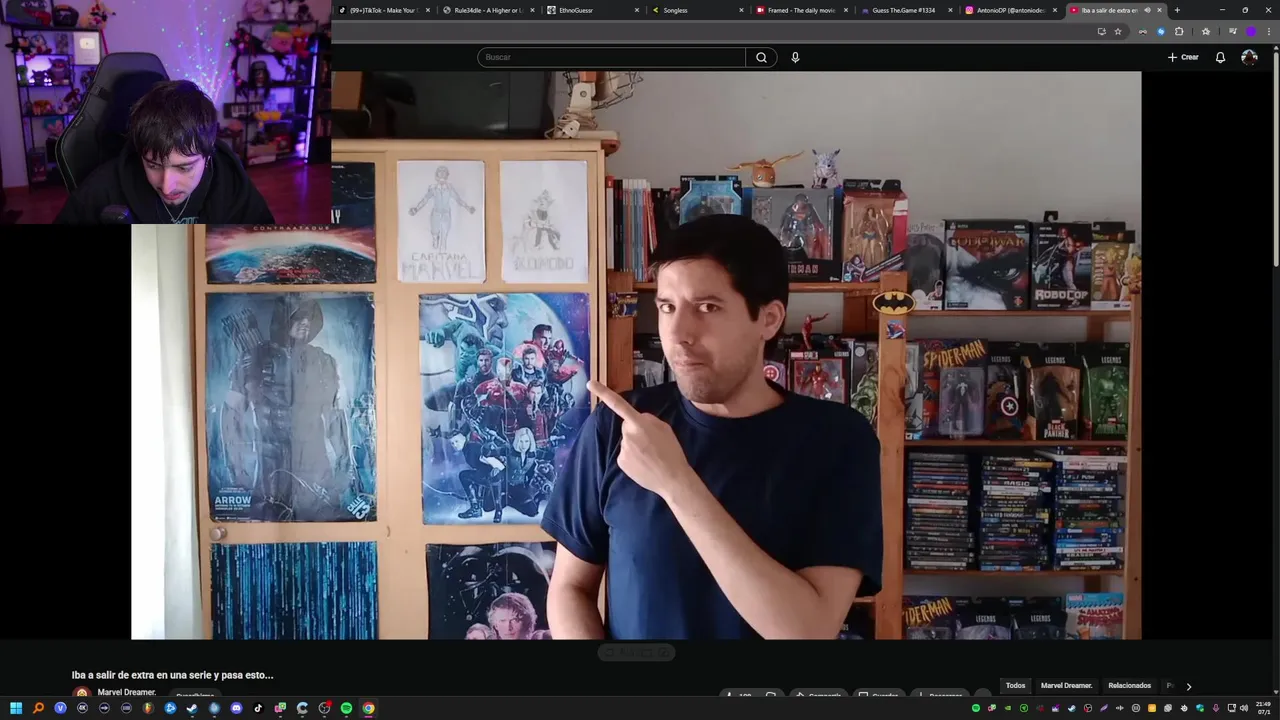Image resolution: width=1280 pixels, height=720 pixels.
Task: Close the EthnoGuessr tab
Action: pos(637,10)
